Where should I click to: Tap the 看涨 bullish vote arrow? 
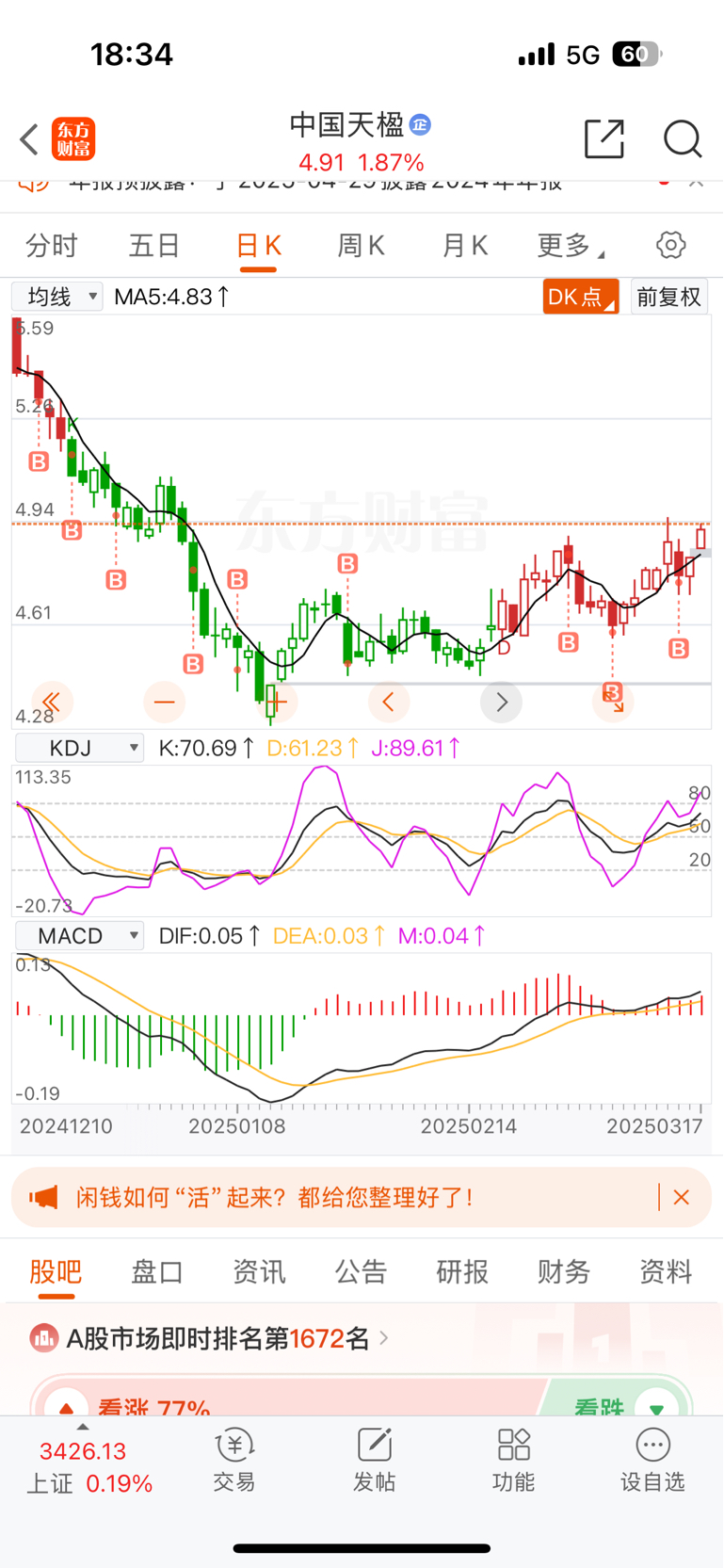(x=66, y=1409)
